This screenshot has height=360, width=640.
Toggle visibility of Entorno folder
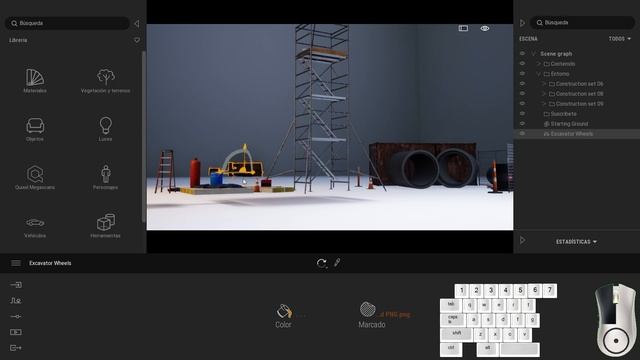point(522,73)
